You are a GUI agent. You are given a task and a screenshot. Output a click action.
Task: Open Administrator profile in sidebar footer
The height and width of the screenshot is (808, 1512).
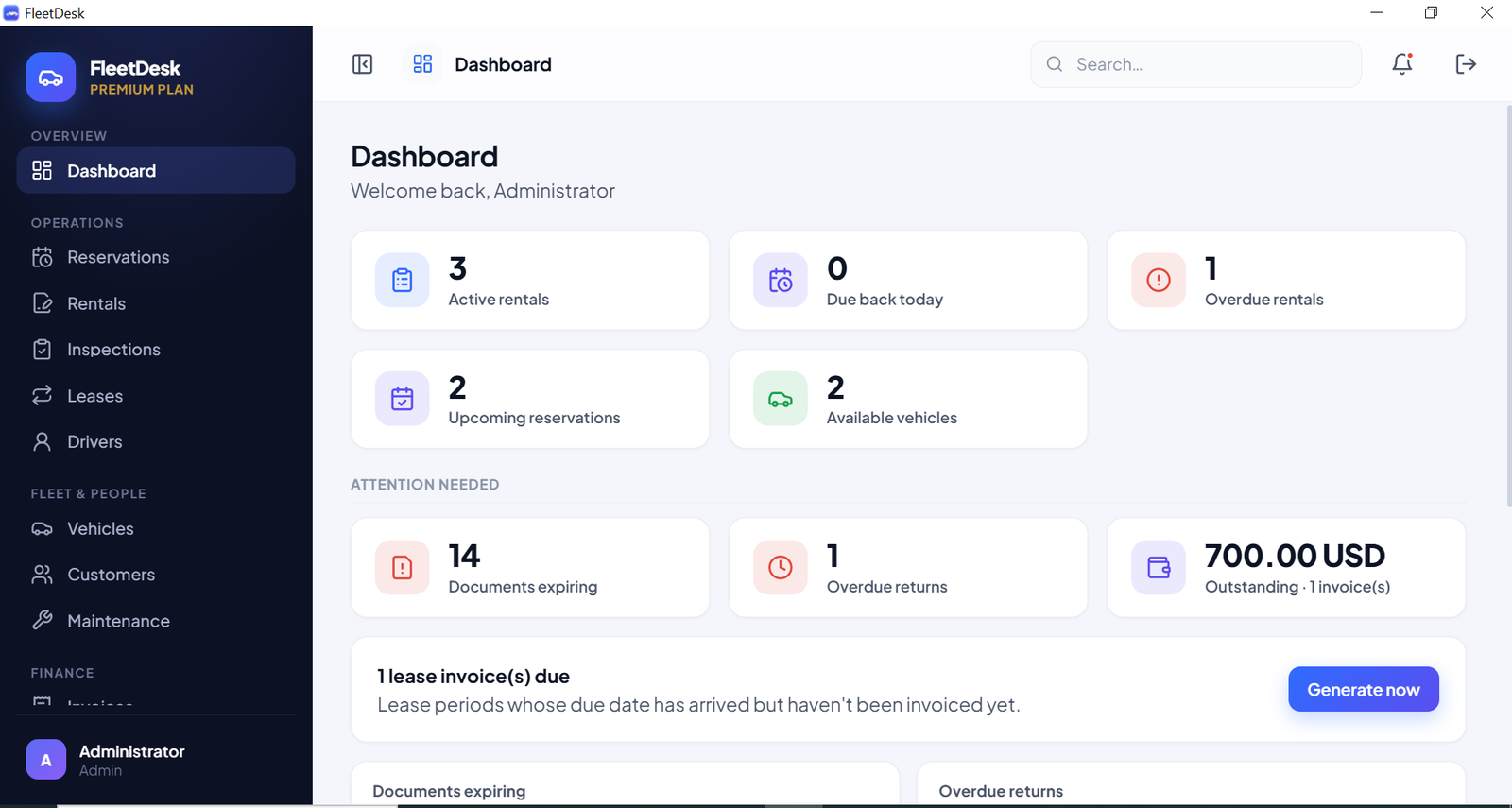point(156,760)
